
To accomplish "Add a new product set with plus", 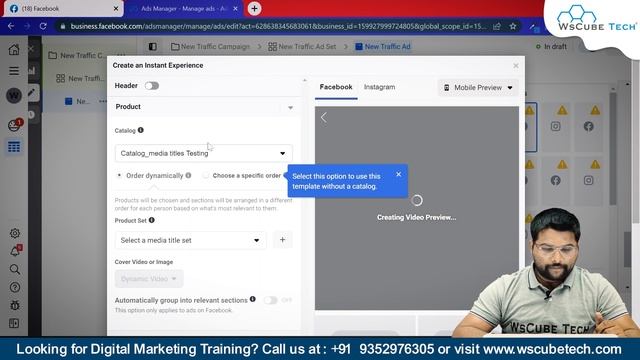I will (x=282, y=240).
